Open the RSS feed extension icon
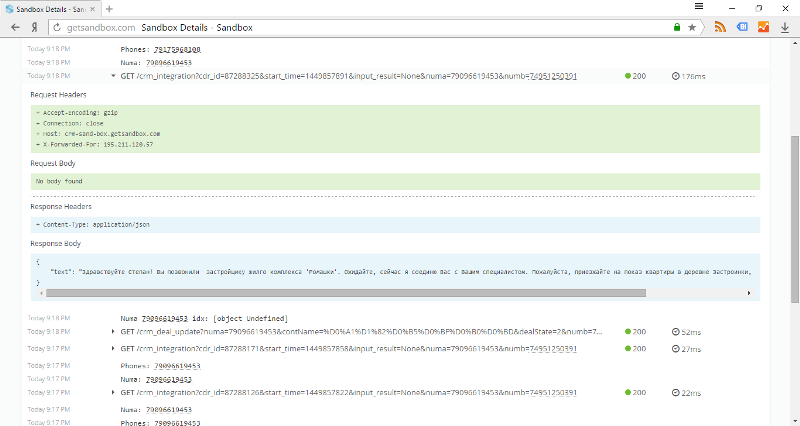This screenshot has height=426, width=800. (x=720, y=28)
